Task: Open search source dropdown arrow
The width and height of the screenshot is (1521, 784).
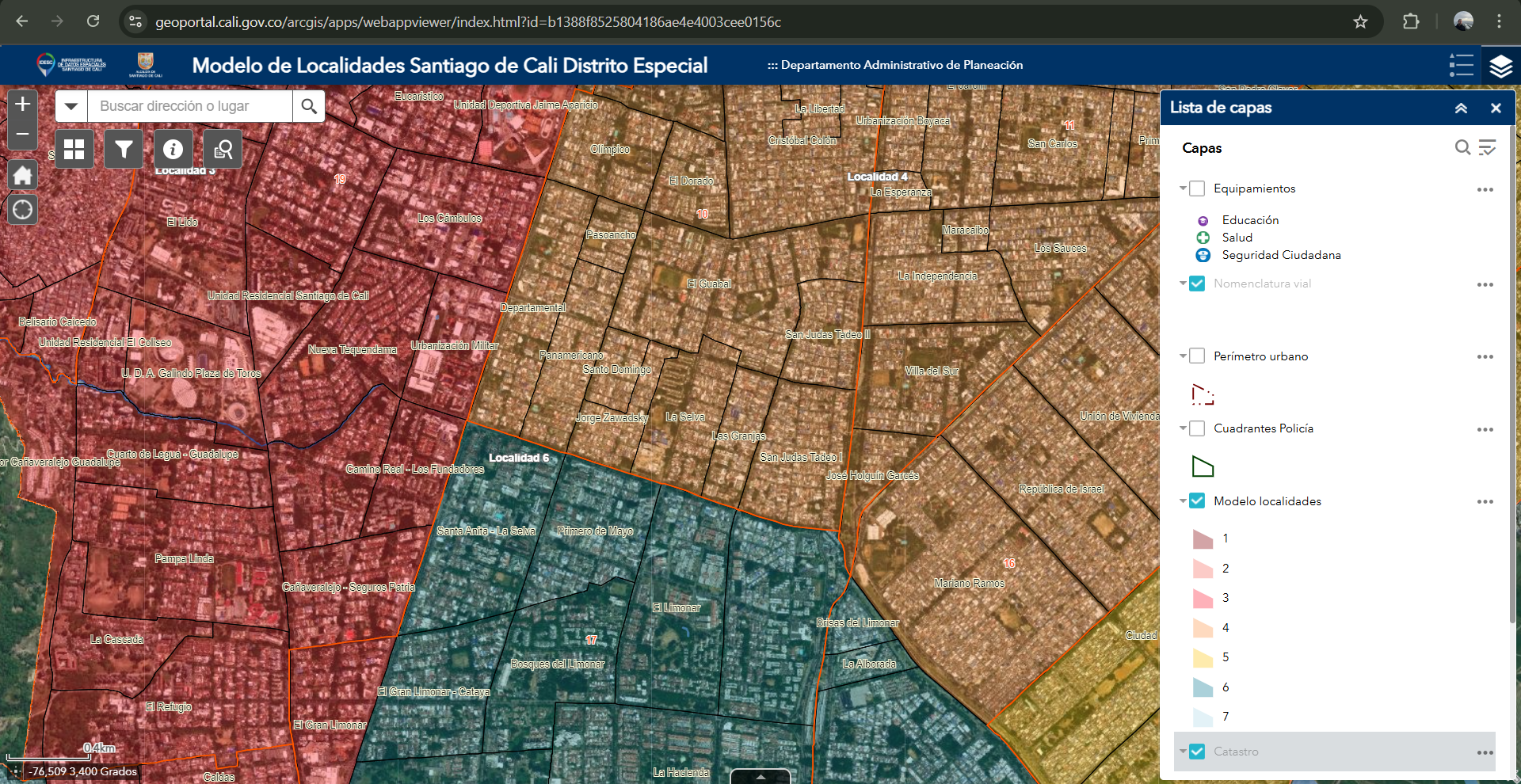Action: tap(71, 106)
